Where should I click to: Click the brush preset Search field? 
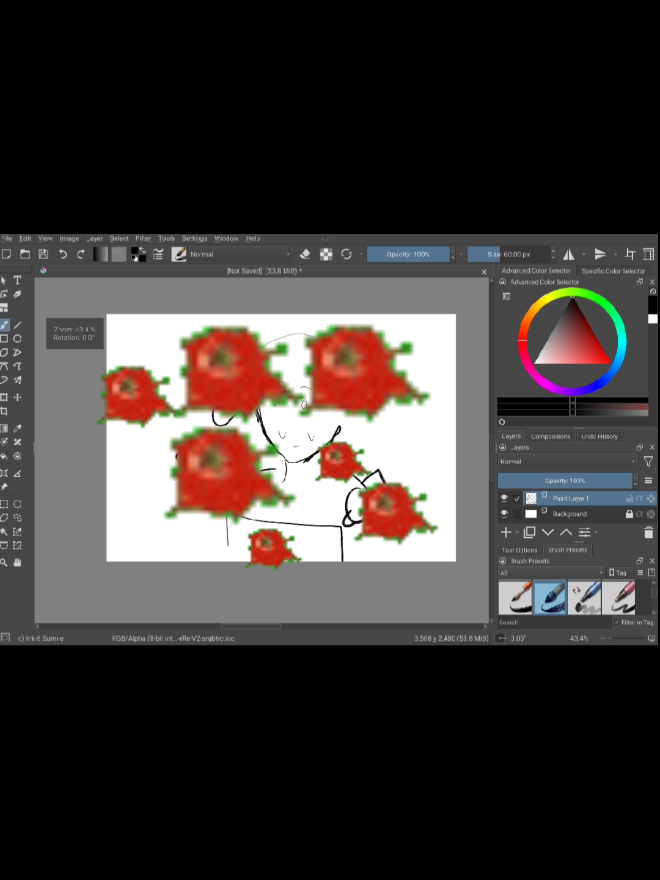(x=554, y=622)
